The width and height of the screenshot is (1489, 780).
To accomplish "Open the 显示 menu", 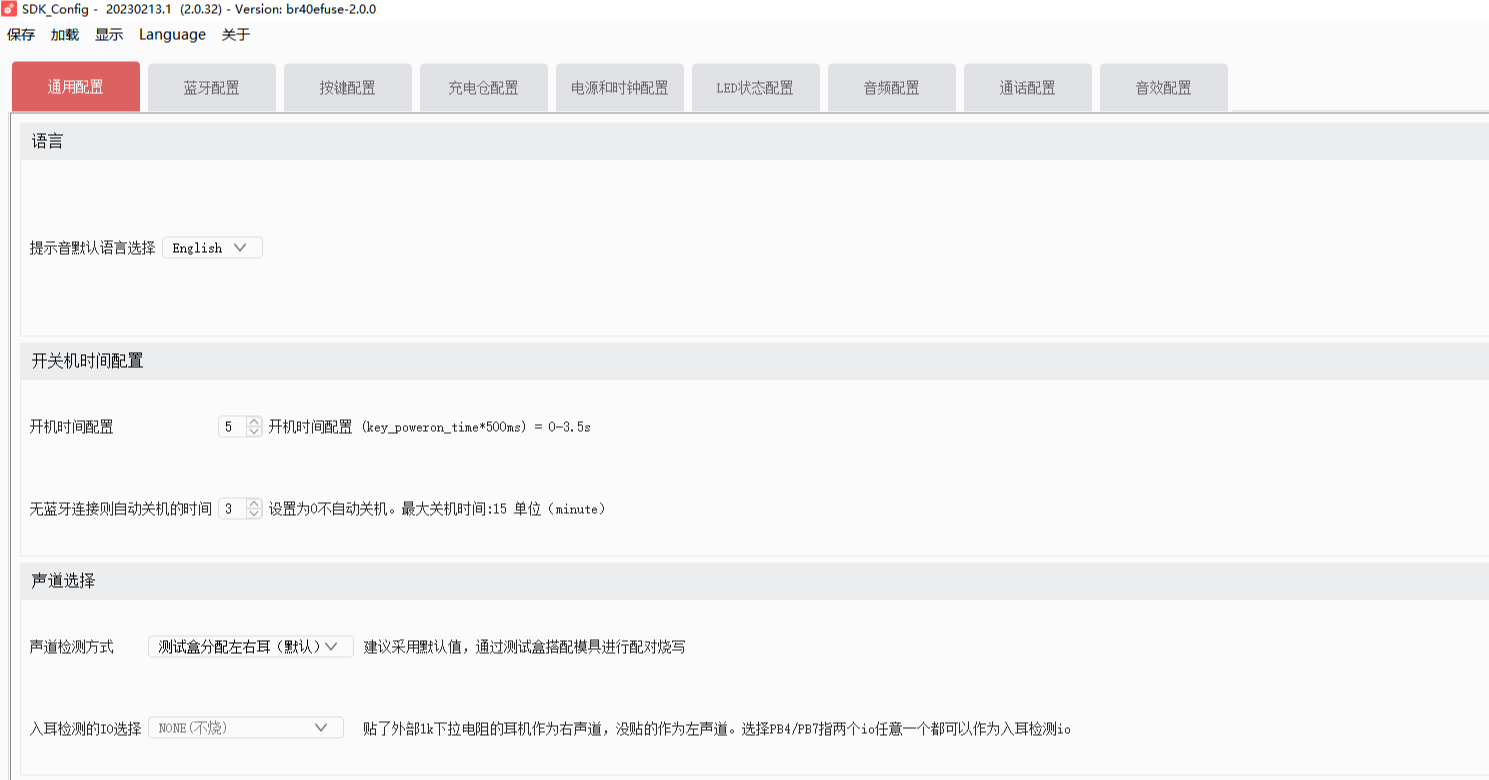I will pos(109,35).
